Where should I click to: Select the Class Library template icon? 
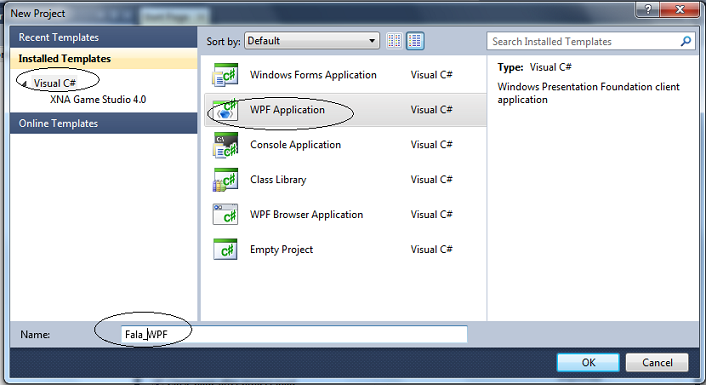pyautogui.click(x=225, y=180)
